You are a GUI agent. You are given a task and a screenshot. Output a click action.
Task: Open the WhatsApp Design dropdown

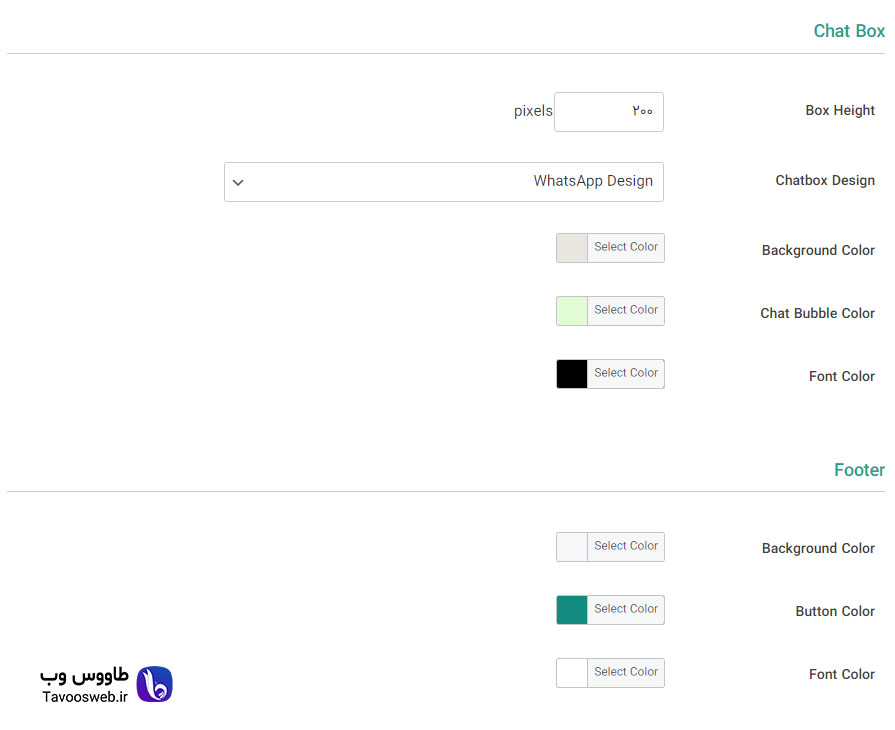tap(444, 182)
